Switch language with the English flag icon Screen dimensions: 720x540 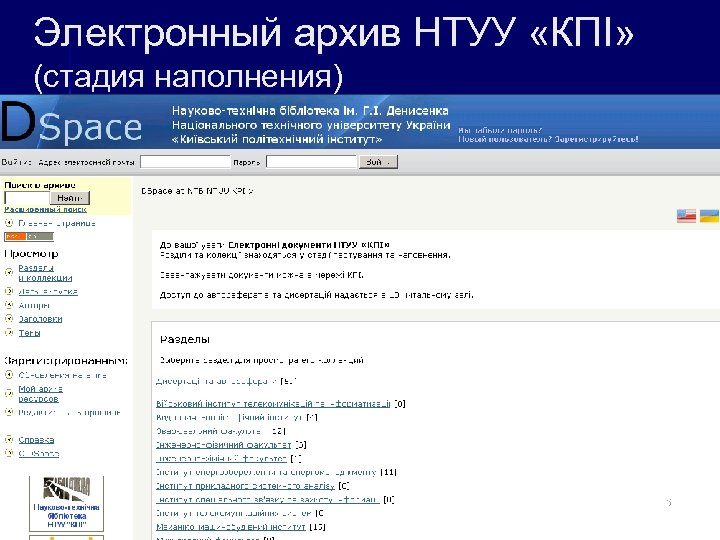[x=686, y=216]
